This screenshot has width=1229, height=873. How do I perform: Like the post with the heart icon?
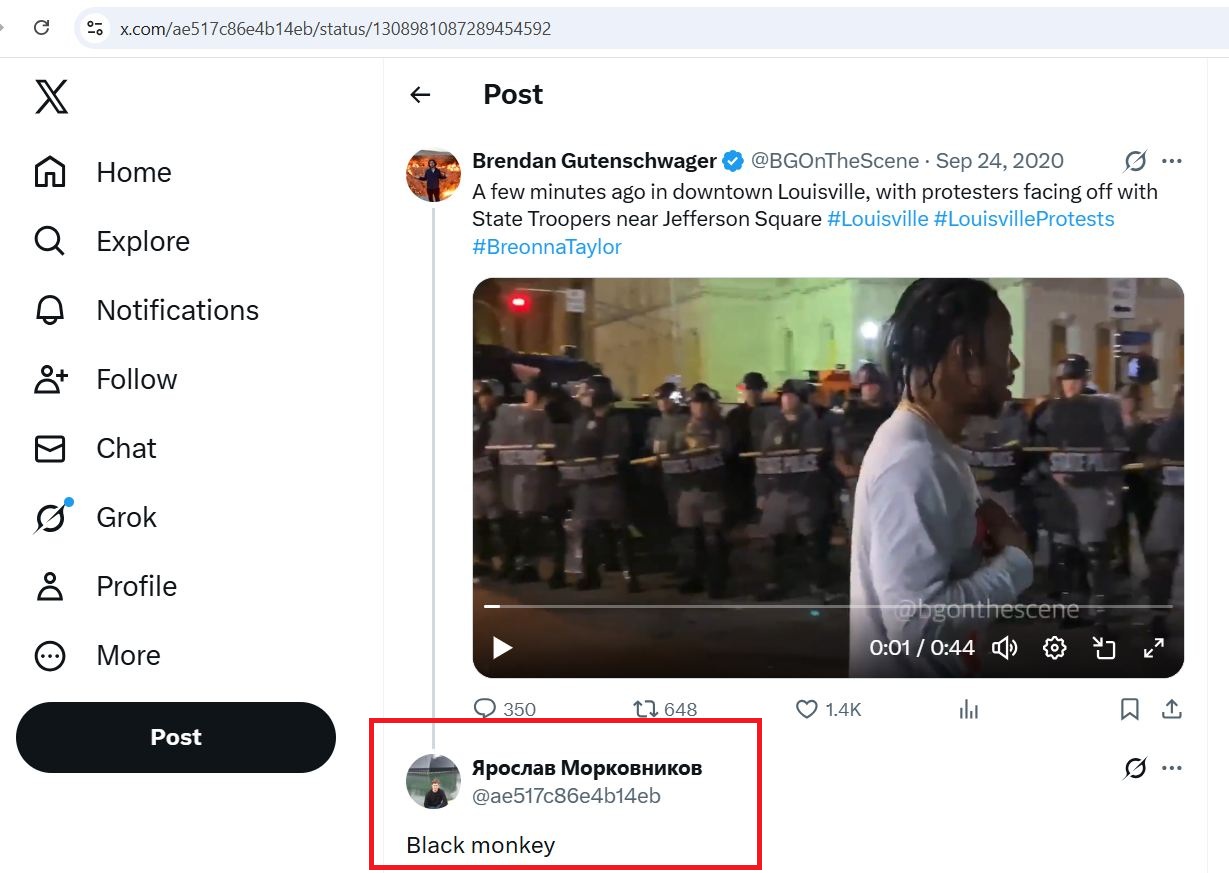point(807,709)
